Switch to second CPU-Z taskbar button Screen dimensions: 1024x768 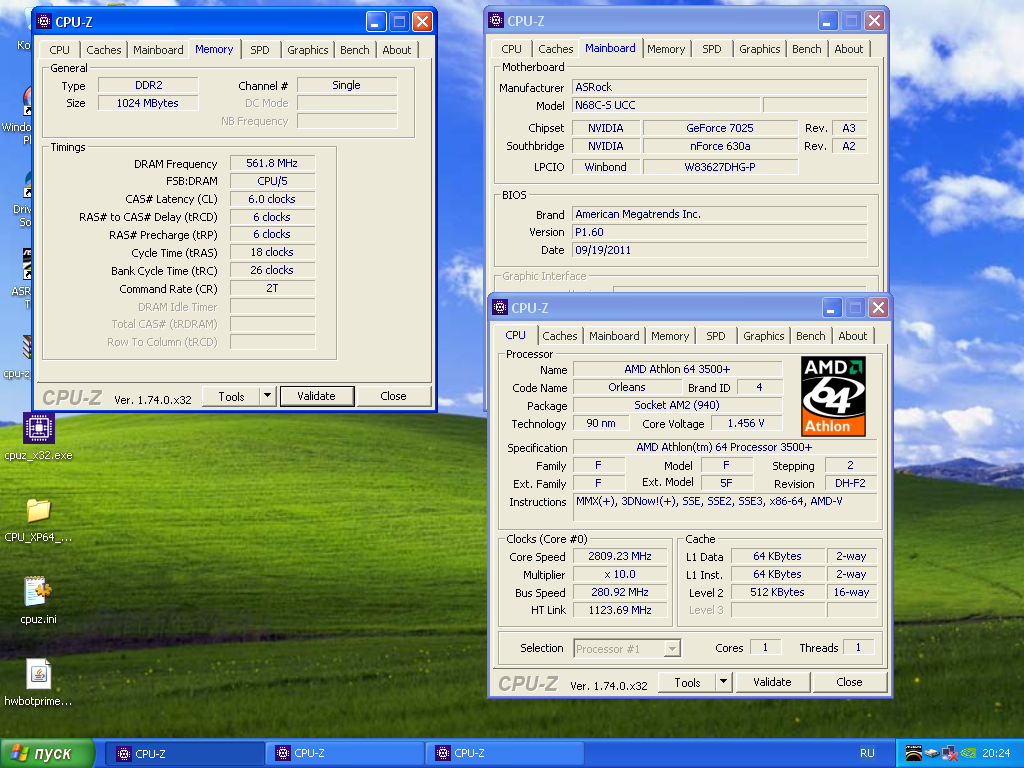coord(345,753)
